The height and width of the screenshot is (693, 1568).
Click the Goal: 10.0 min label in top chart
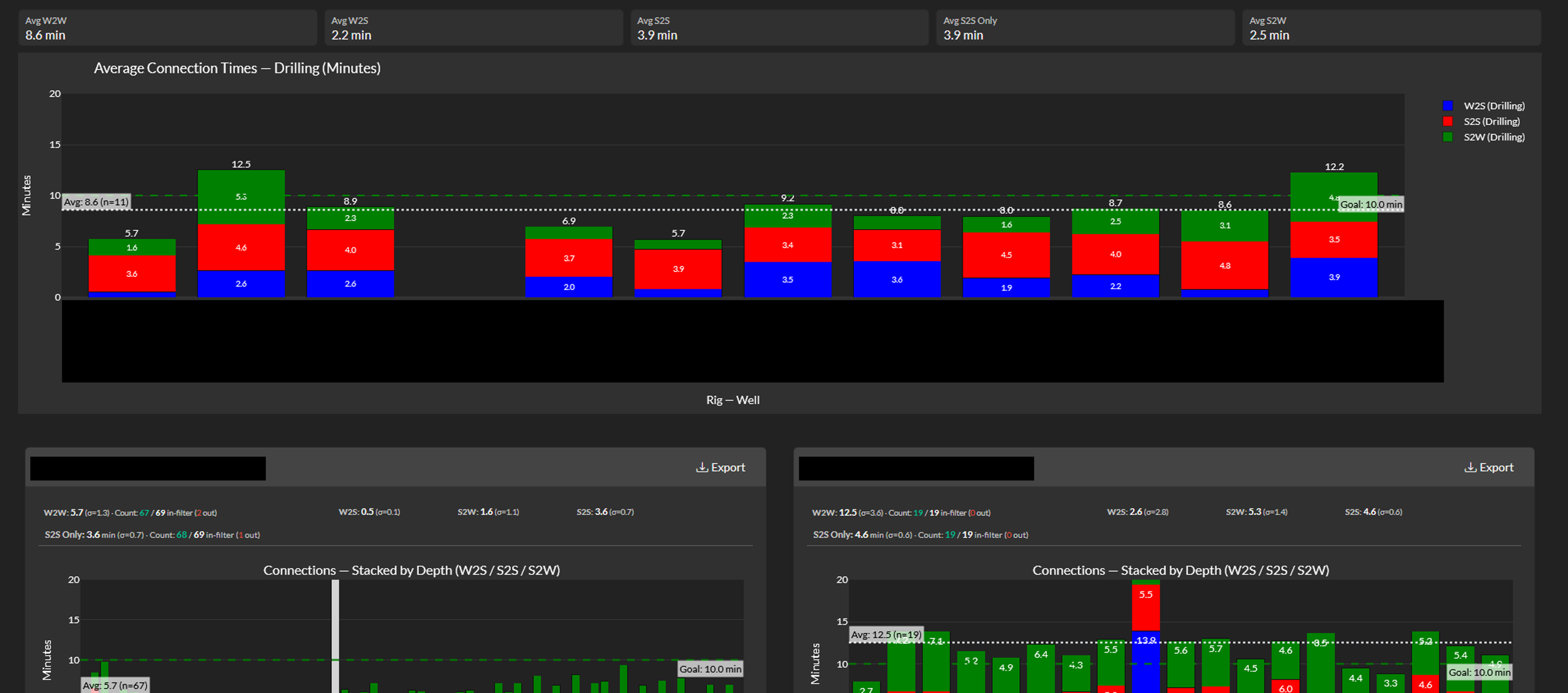[1371, 205]
